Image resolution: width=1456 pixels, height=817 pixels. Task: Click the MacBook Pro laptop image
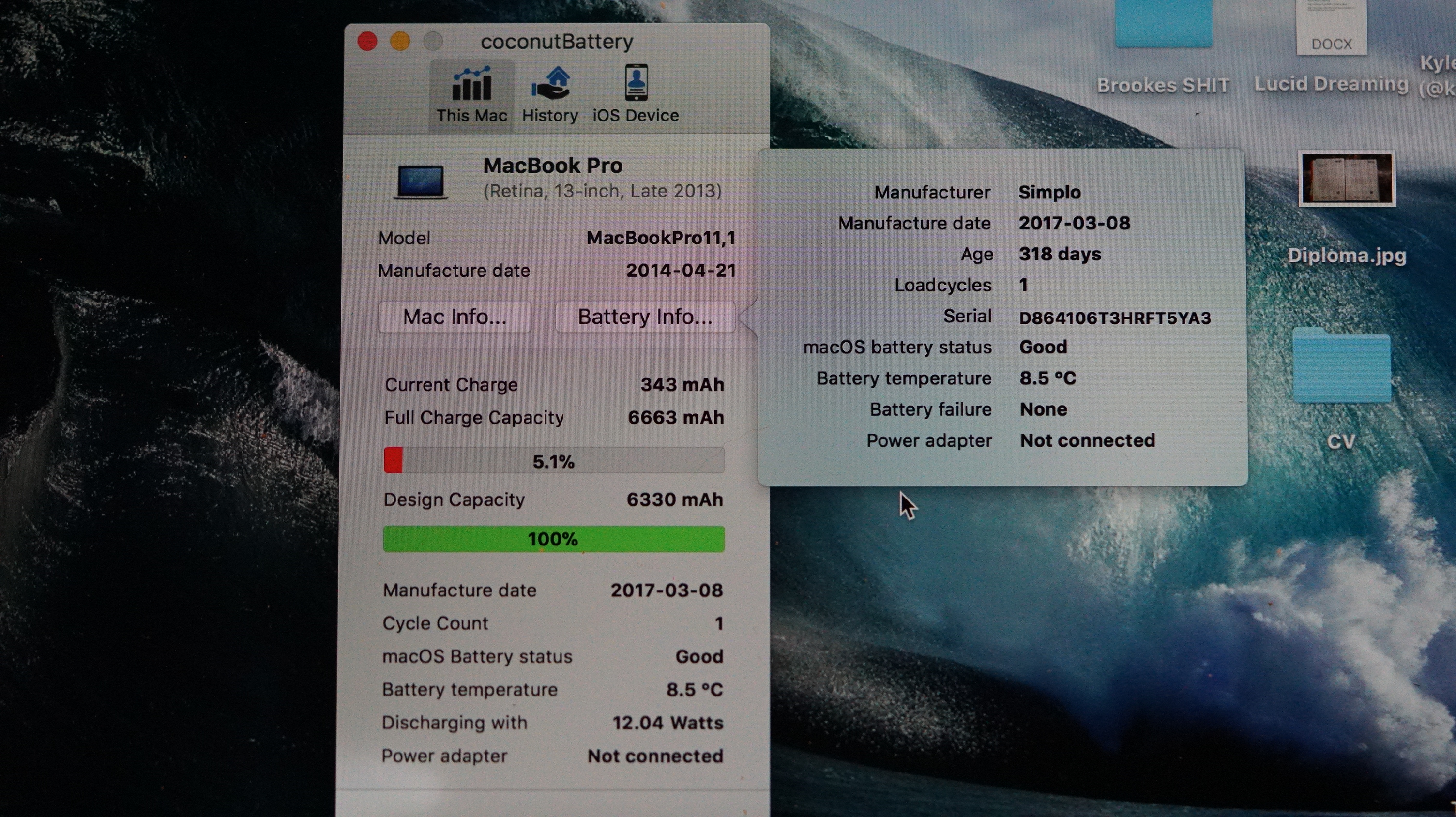coord(420,182)
